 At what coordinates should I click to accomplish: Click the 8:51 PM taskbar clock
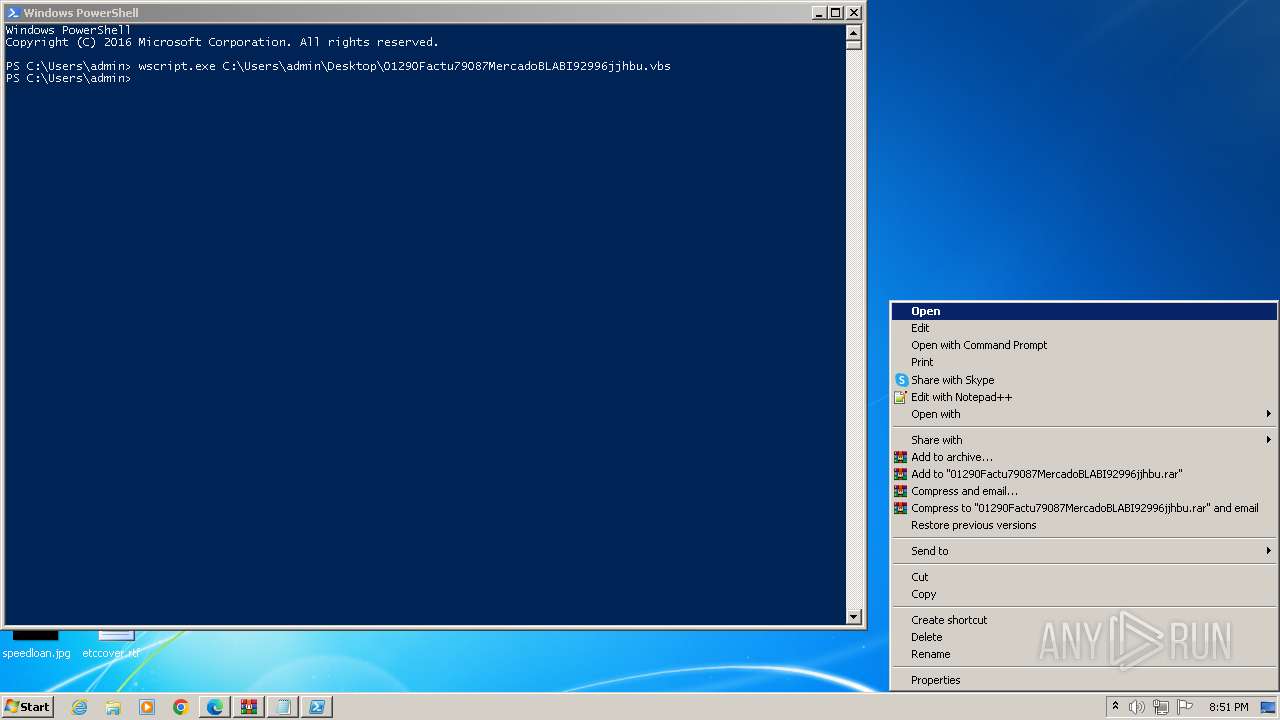(1228, 707)
